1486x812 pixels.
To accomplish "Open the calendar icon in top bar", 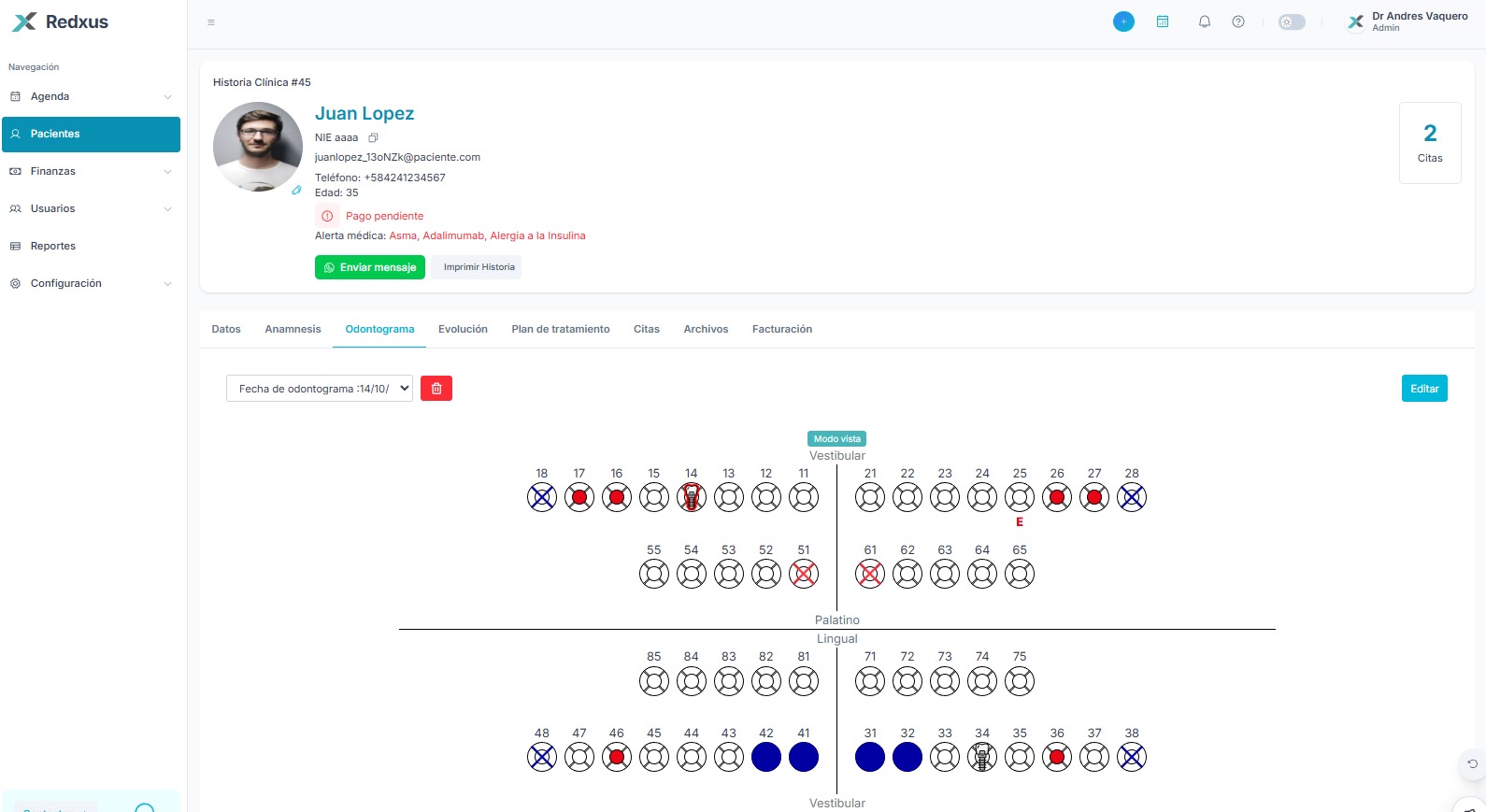I will (x=1163, y=21).
